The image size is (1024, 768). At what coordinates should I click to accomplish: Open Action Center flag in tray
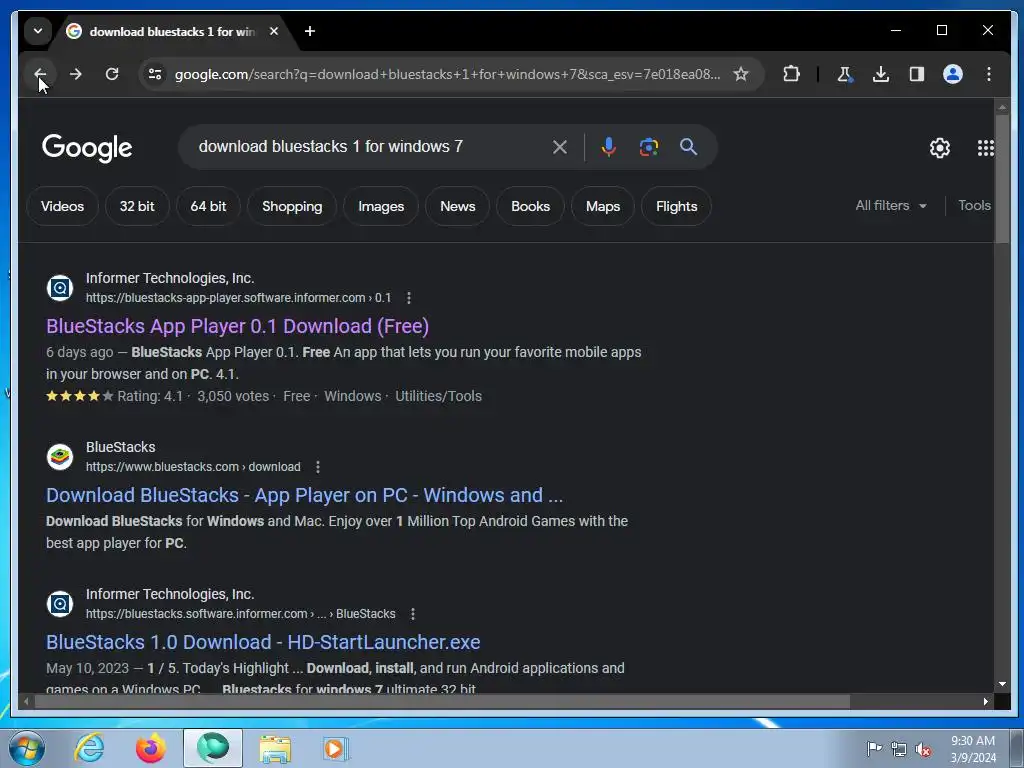[874, 749]
